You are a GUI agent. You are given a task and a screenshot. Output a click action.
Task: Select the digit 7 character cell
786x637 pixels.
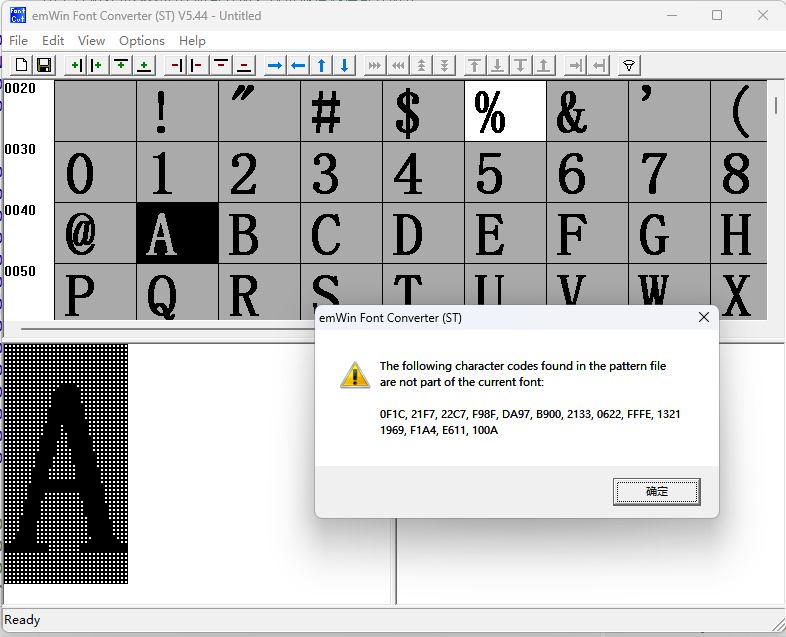(x=669, y=172)
